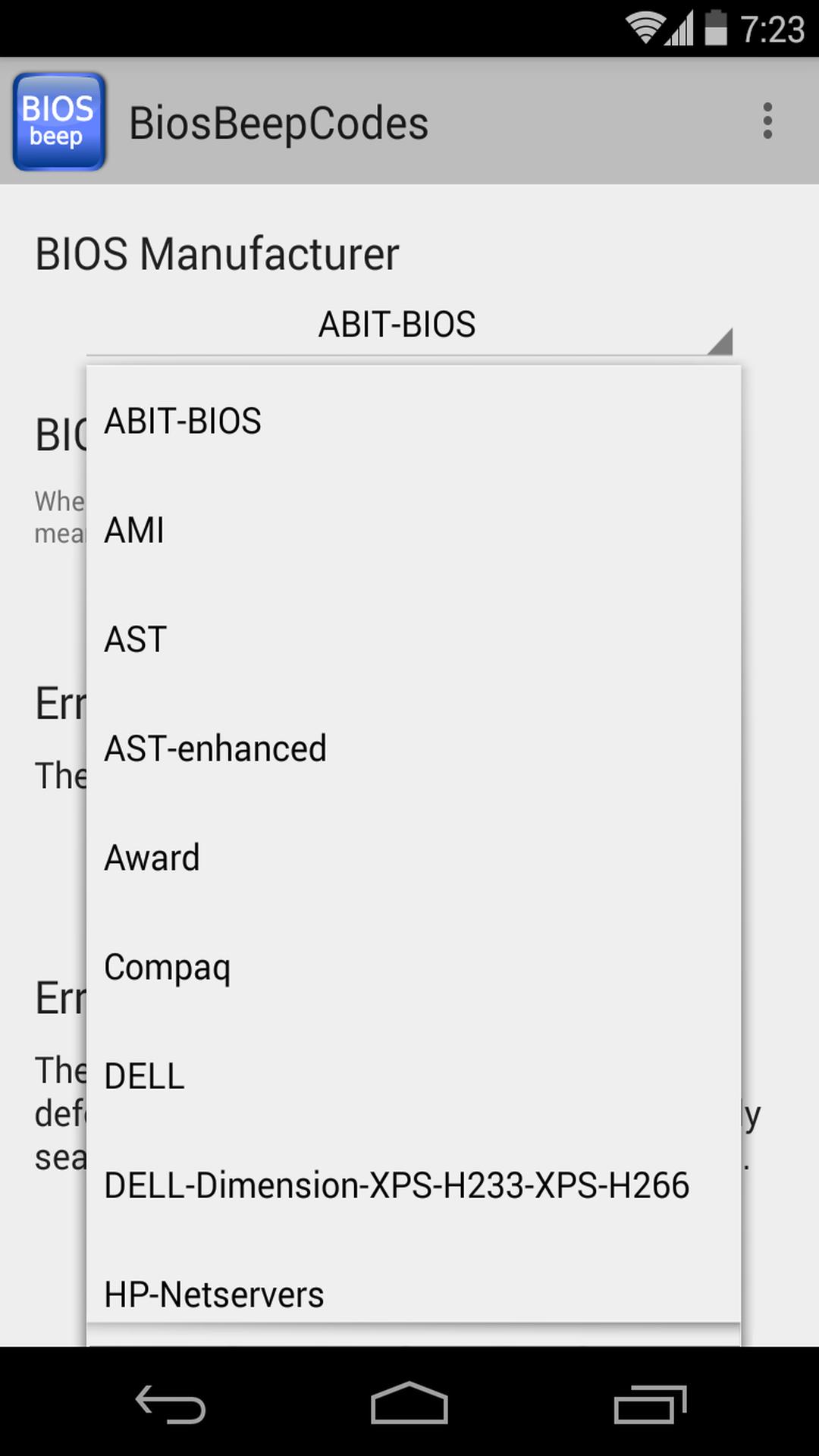Tap the dropdown triangle next to ABIT-BIOS
This screenshot has height=1456, width=819.
[x=722, y=343]
